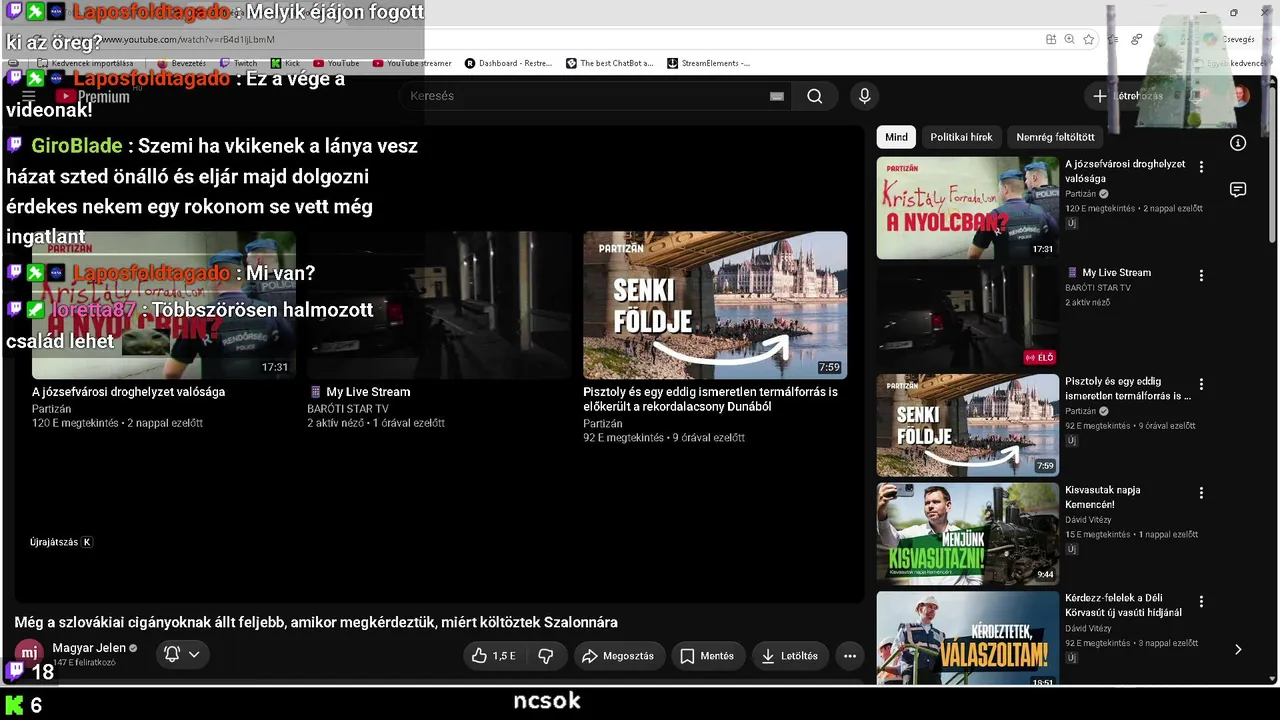Open the 'Senki földje' sidebar thumbnail
1280x720 pixels.
pyautogui.click(x=967, y=425)
